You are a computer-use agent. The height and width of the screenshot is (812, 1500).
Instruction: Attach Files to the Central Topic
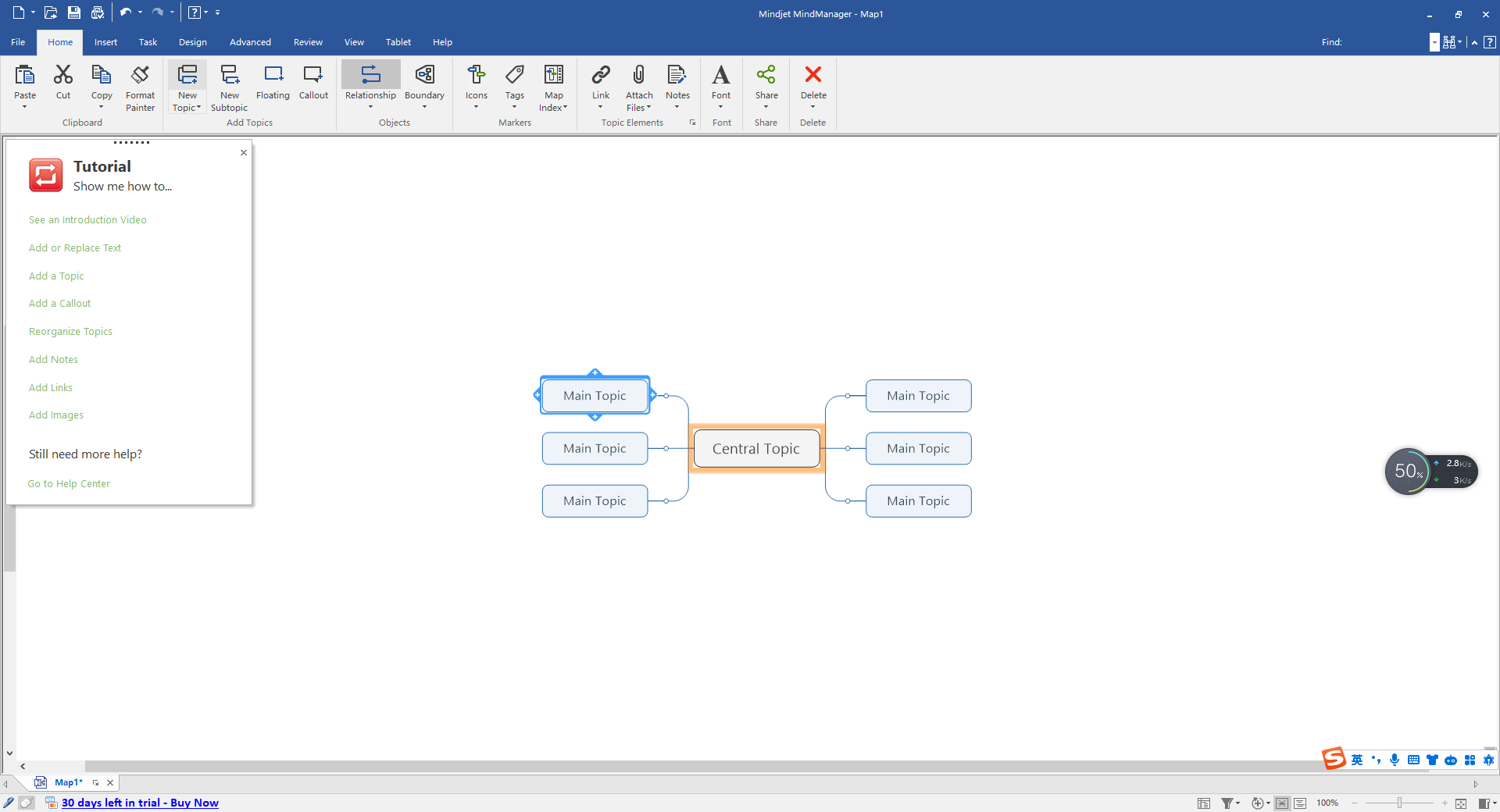click(638, 86)
